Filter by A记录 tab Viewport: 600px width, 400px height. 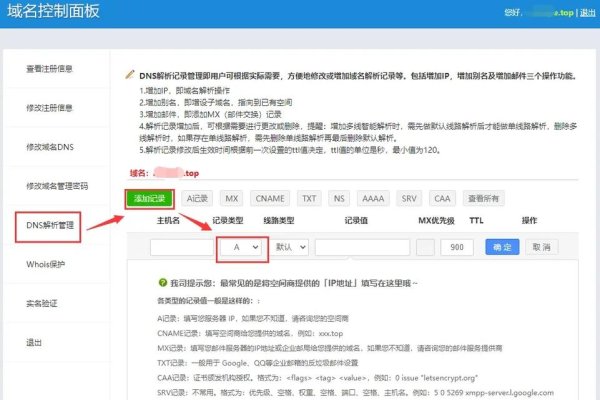click(197, 198)
